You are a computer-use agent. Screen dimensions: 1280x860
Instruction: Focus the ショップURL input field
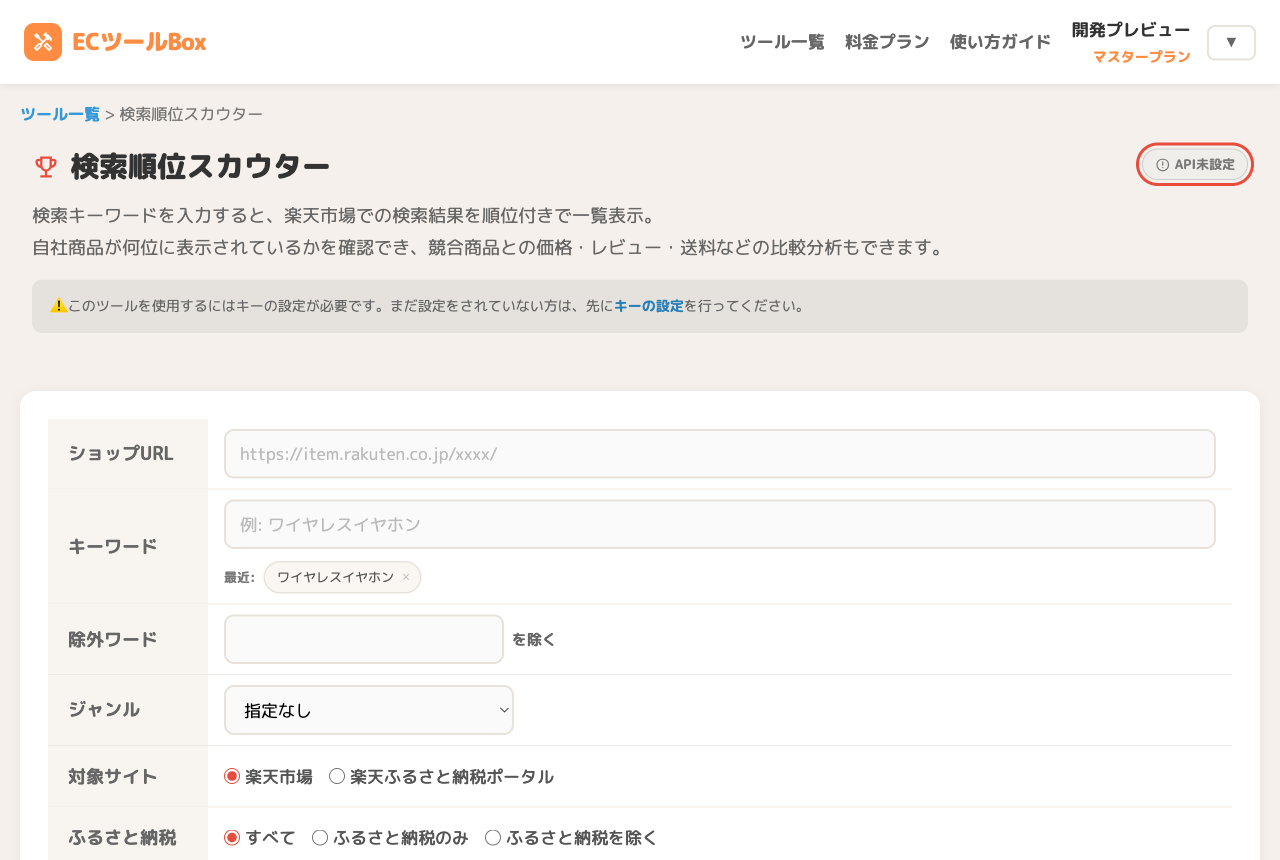tap(720, 454)
